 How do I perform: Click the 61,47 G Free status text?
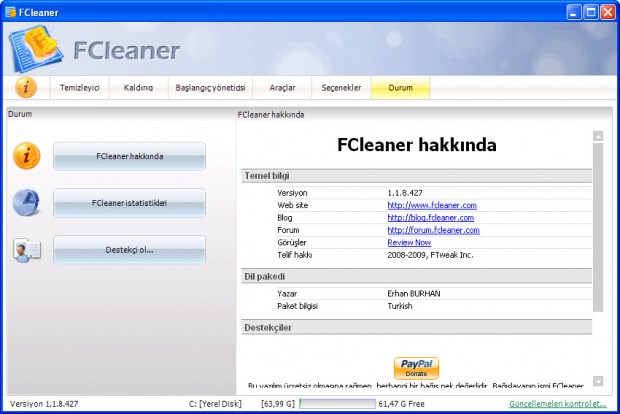[x=401, y=404]
